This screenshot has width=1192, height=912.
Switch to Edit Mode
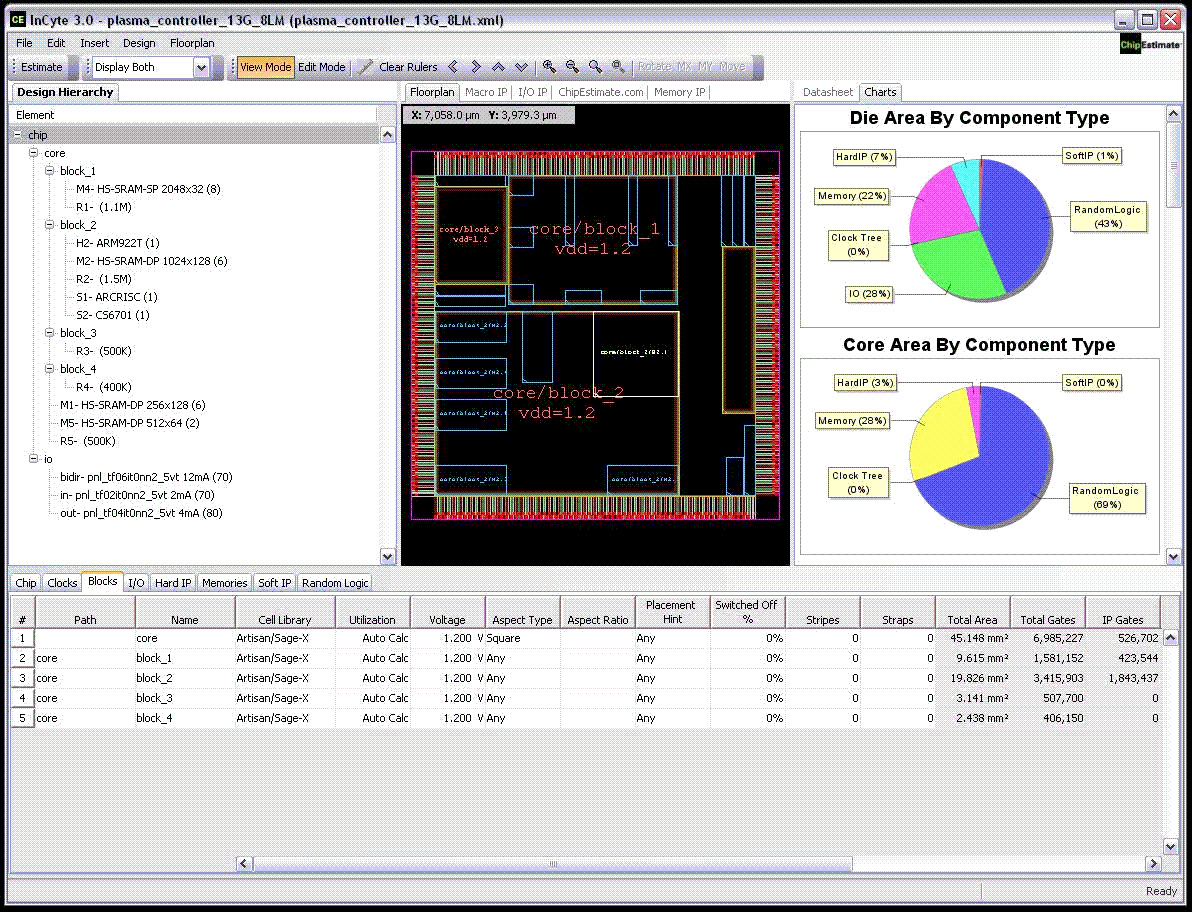click(322, 67)
